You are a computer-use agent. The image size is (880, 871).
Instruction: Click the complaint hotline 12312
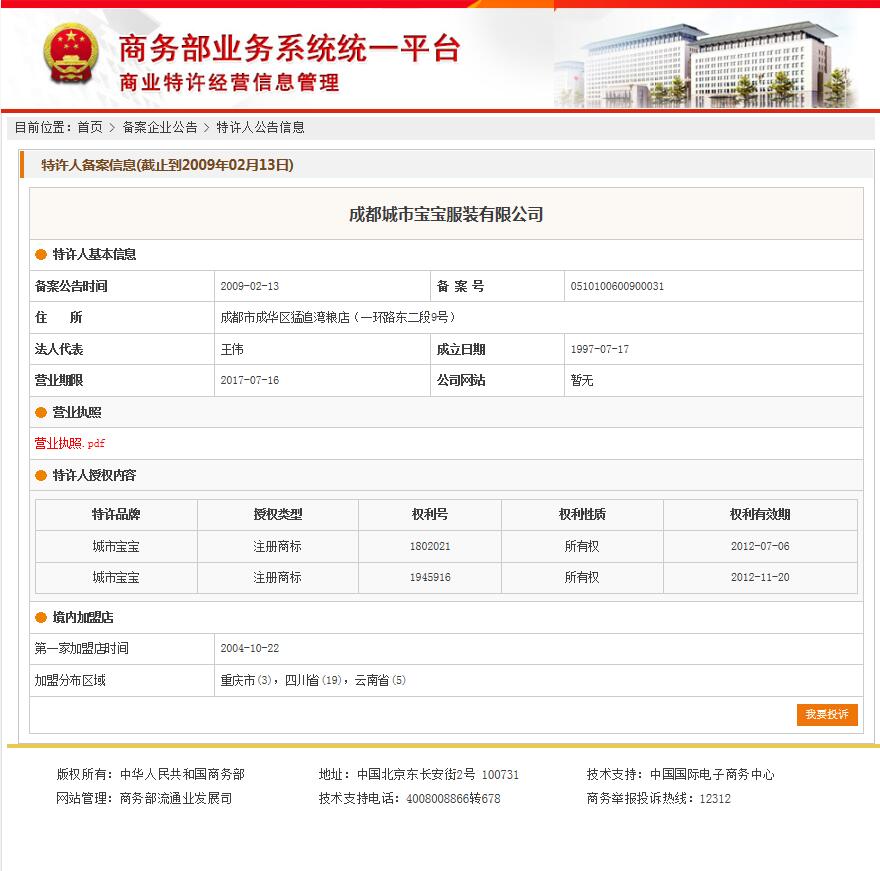pyautogui.click(x=715, y=799)
